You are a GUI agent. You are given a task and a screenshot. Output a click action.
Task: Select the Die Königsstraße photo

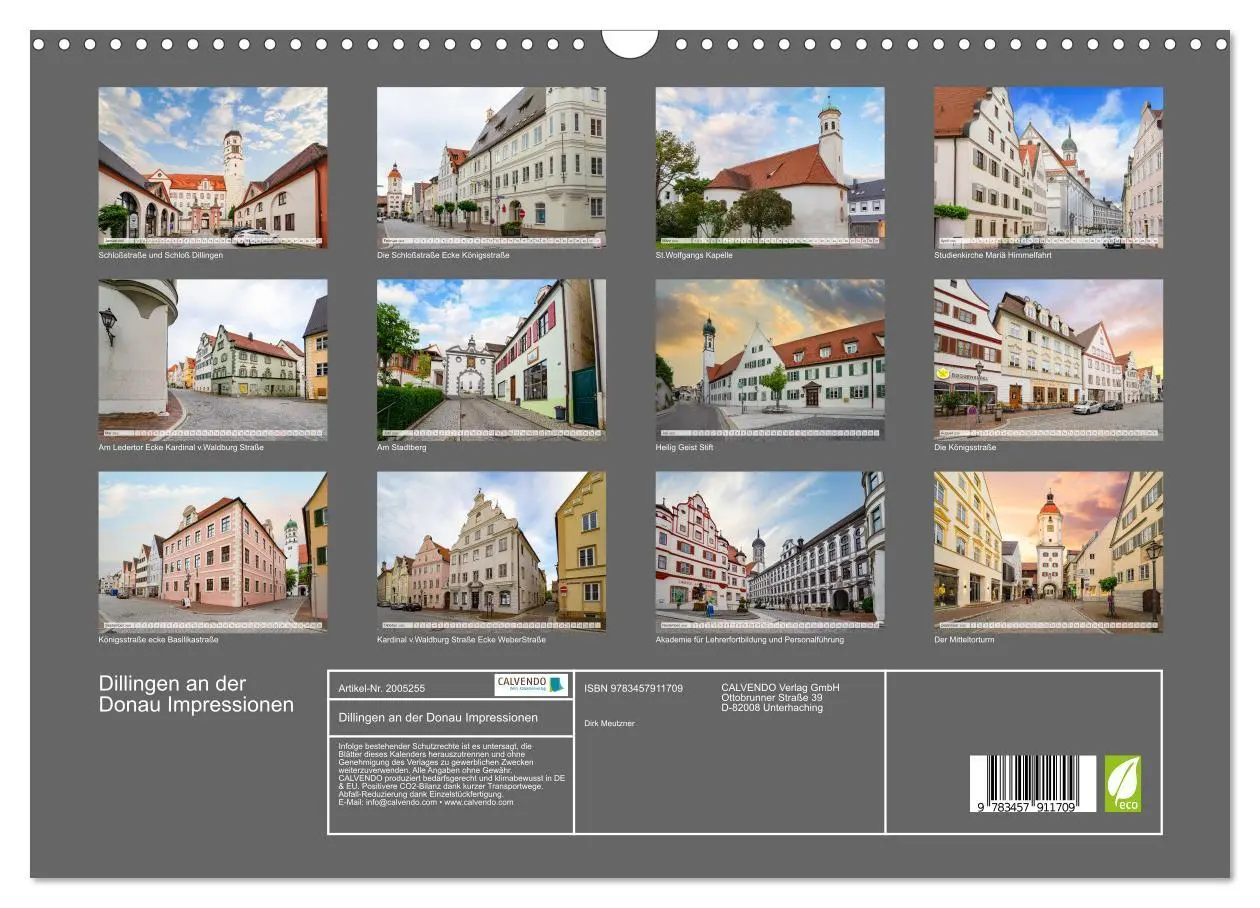[x=1049, y=360]
